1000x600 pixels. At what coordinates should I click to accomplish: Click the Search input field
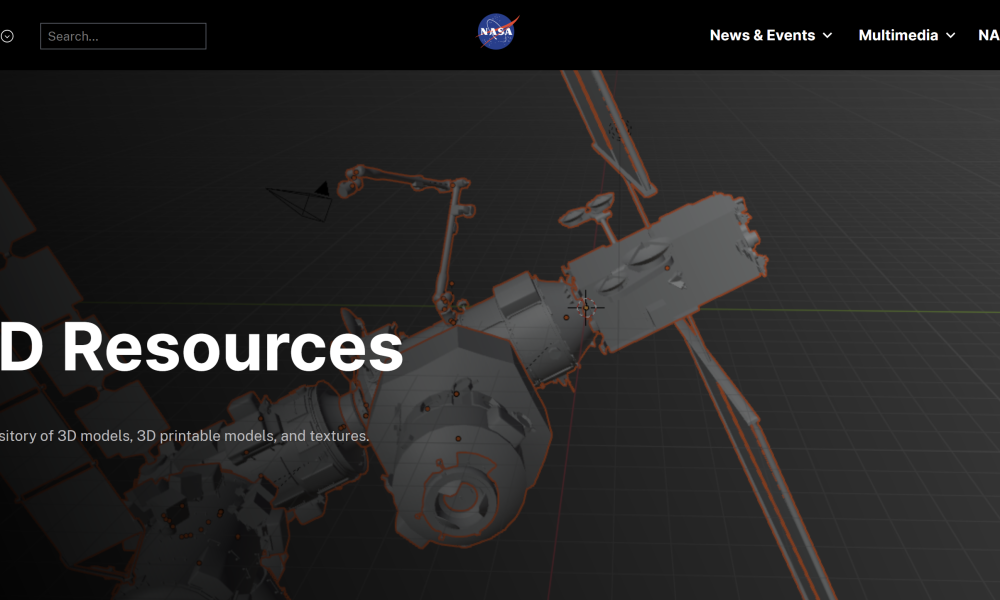pyautogui.click(x=123, y=36)
